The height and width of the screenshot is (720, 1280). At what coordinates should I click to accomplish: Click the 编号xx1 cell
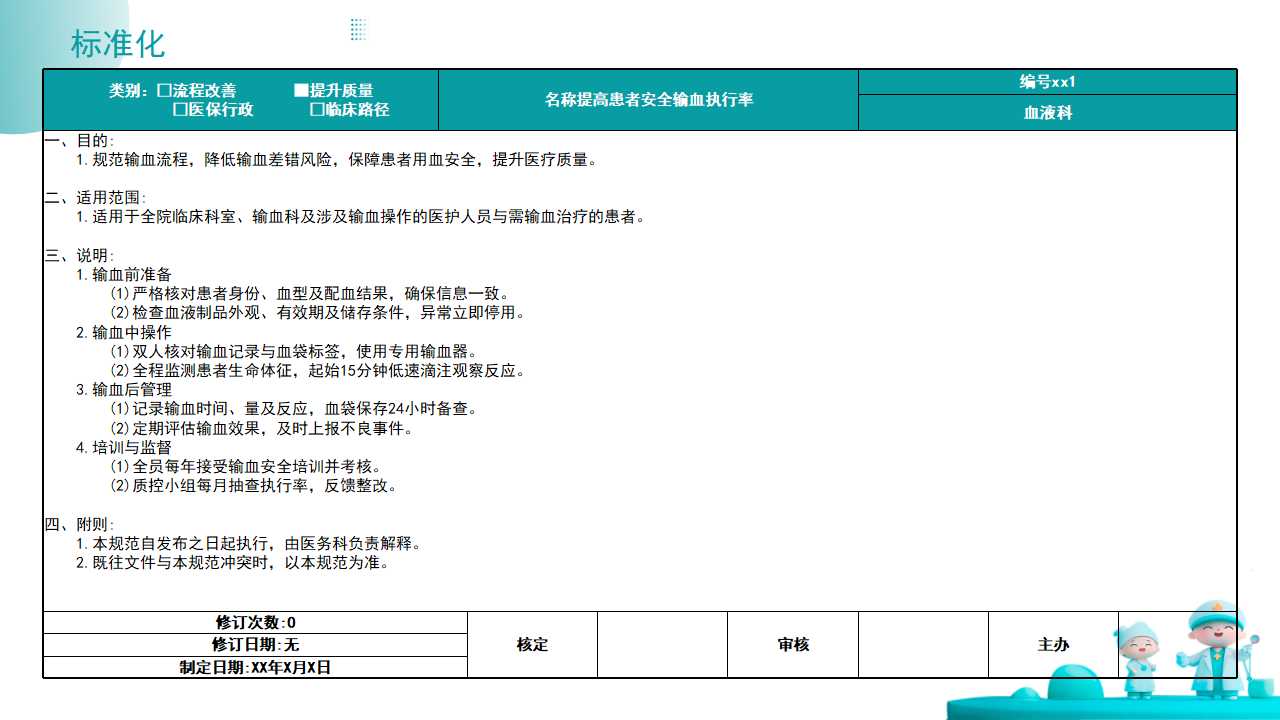click(1047, 82)
